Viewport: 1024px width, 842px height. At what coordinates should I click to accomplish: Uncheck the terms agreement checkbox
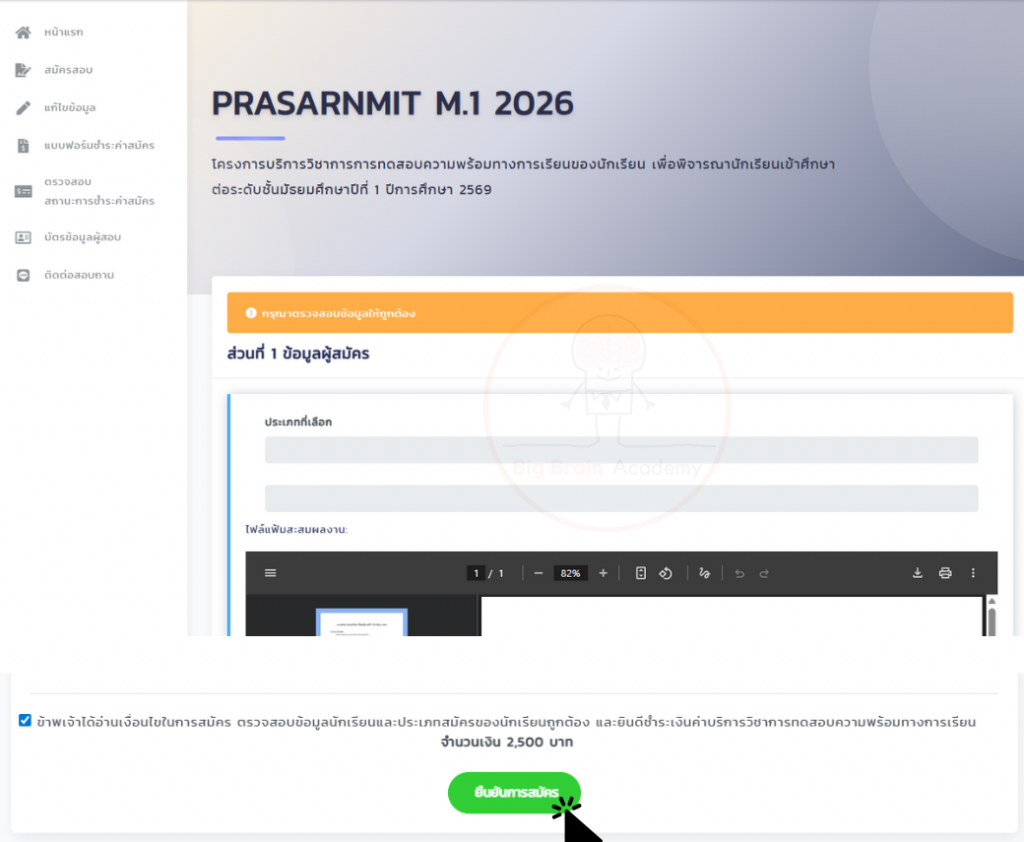[25, 721]
